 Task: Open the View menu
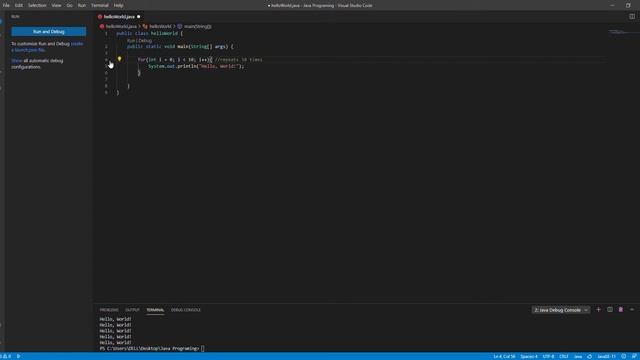[x=56, y=5]
